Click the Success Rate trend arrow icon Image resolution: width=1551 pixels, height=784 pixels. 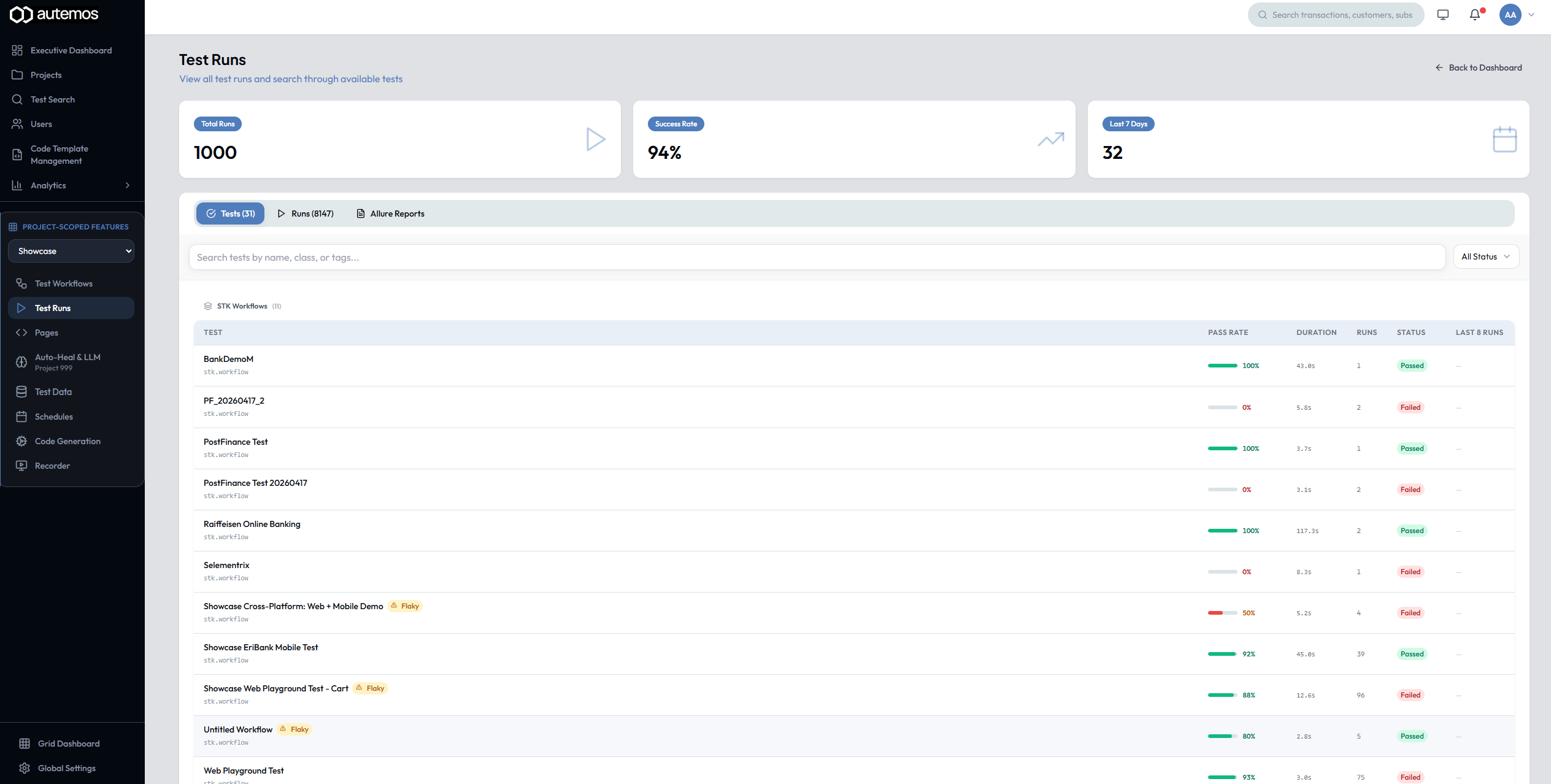coord(1051,139)
